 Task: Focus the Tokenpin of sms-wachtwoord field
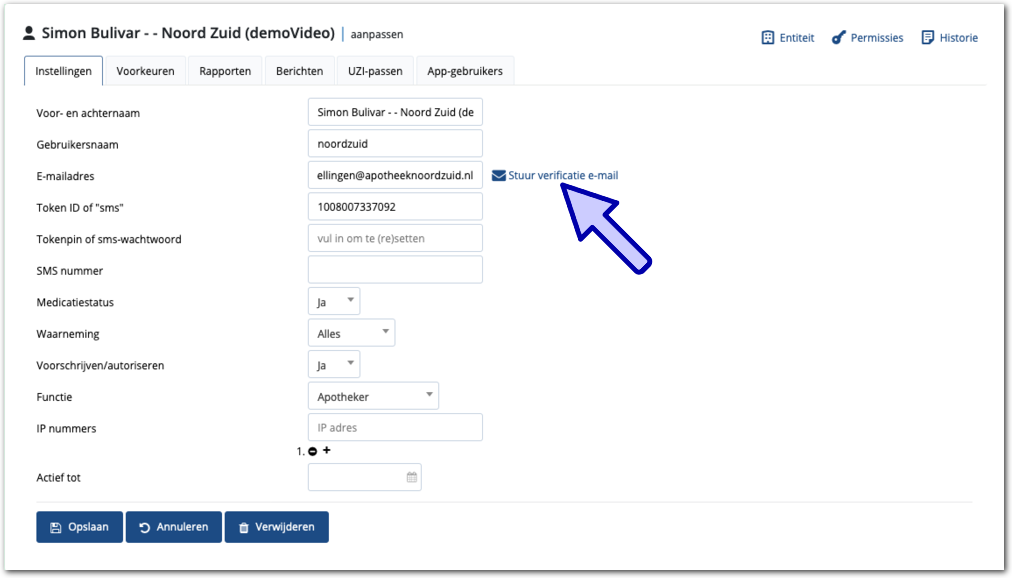pyautogui.click(x=395, y=238)
